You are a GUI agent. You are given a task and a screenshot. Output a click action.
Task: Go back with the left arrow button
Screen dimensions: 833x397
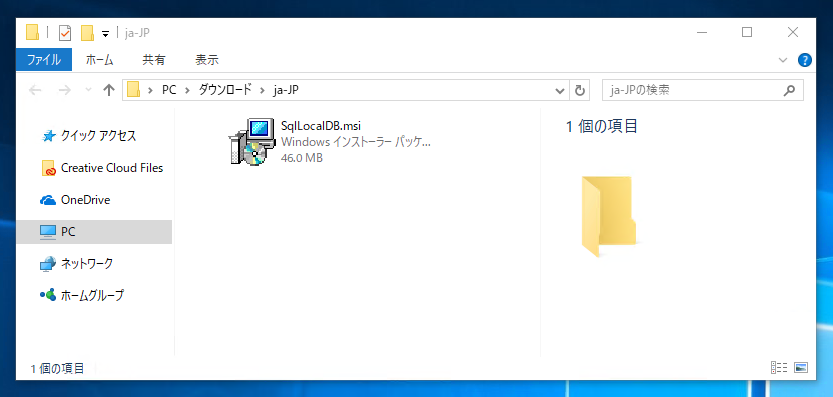(35, 90)
